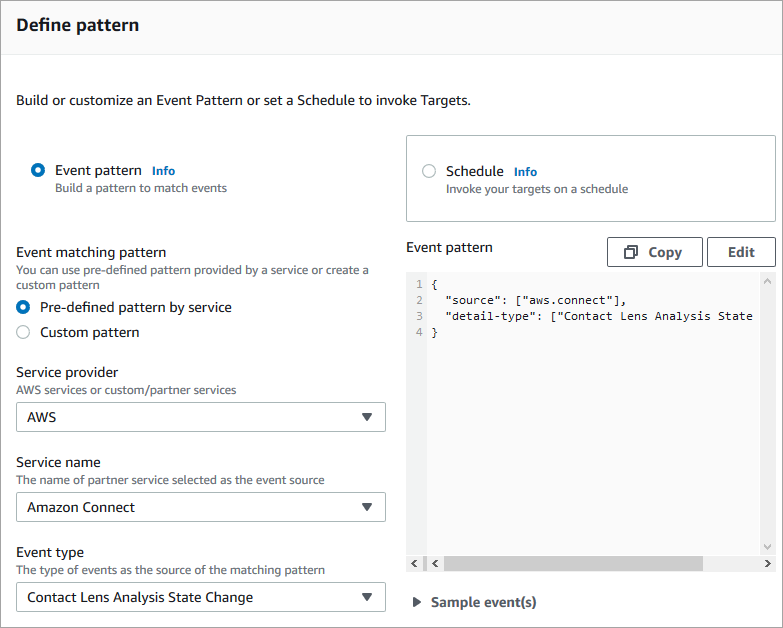Choose the Custom pattern radio button
Viewport: 783px width, 628px height.
pyautogui.click(x=23, y=332)
